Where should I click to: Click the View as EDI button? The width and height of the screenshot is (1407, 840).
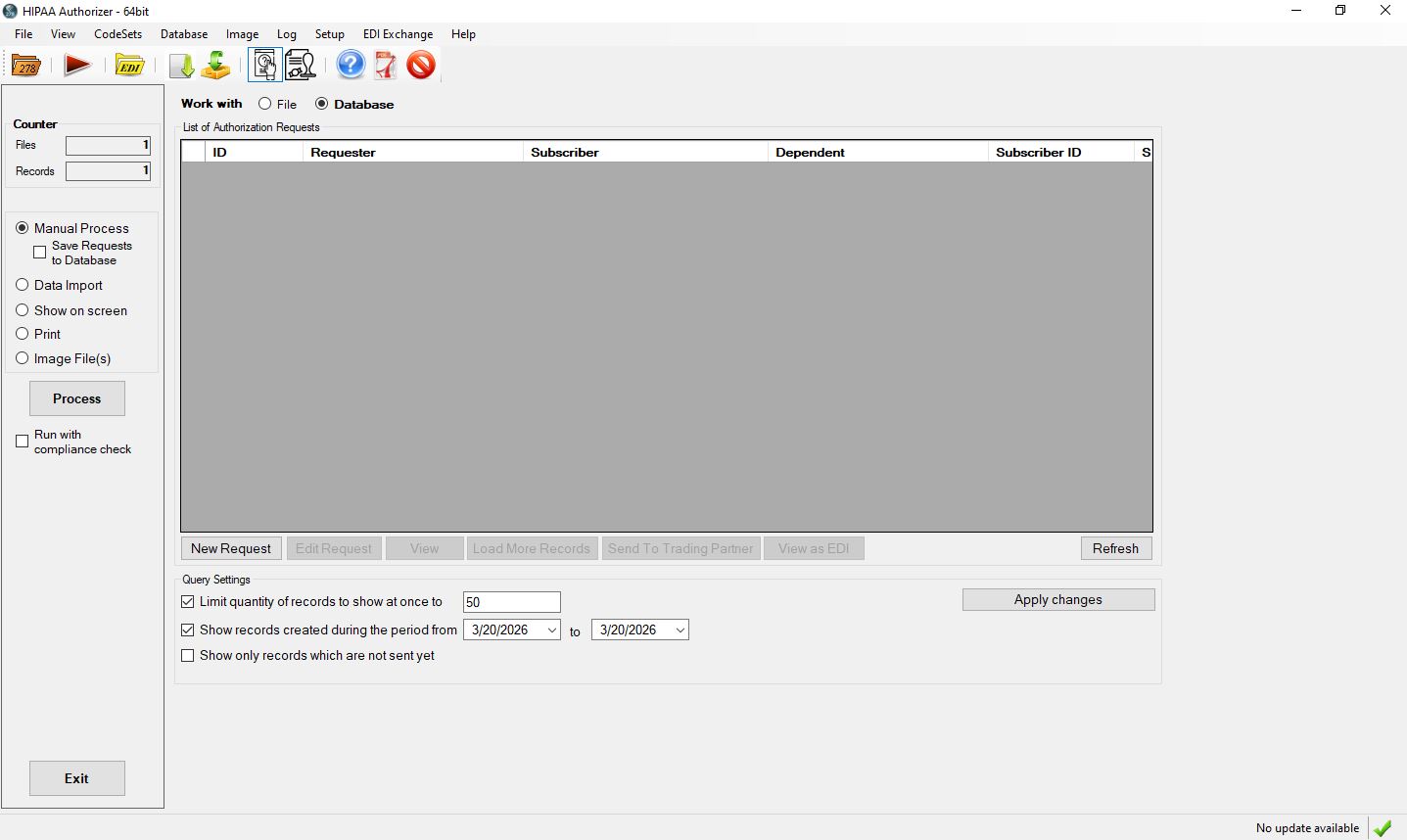tap(814, 548)
